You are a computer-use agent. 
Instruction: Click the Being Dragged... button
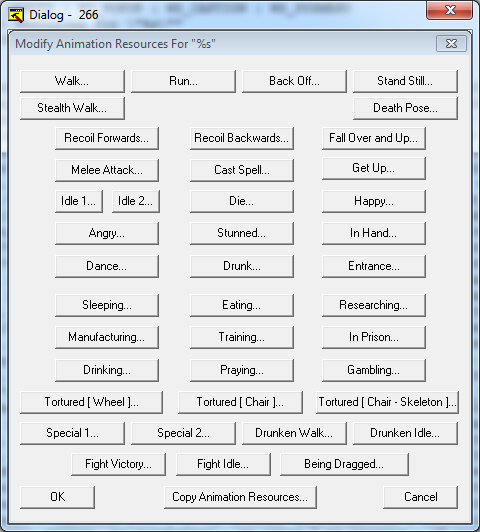pyautogui.click(x=344, y=464)
